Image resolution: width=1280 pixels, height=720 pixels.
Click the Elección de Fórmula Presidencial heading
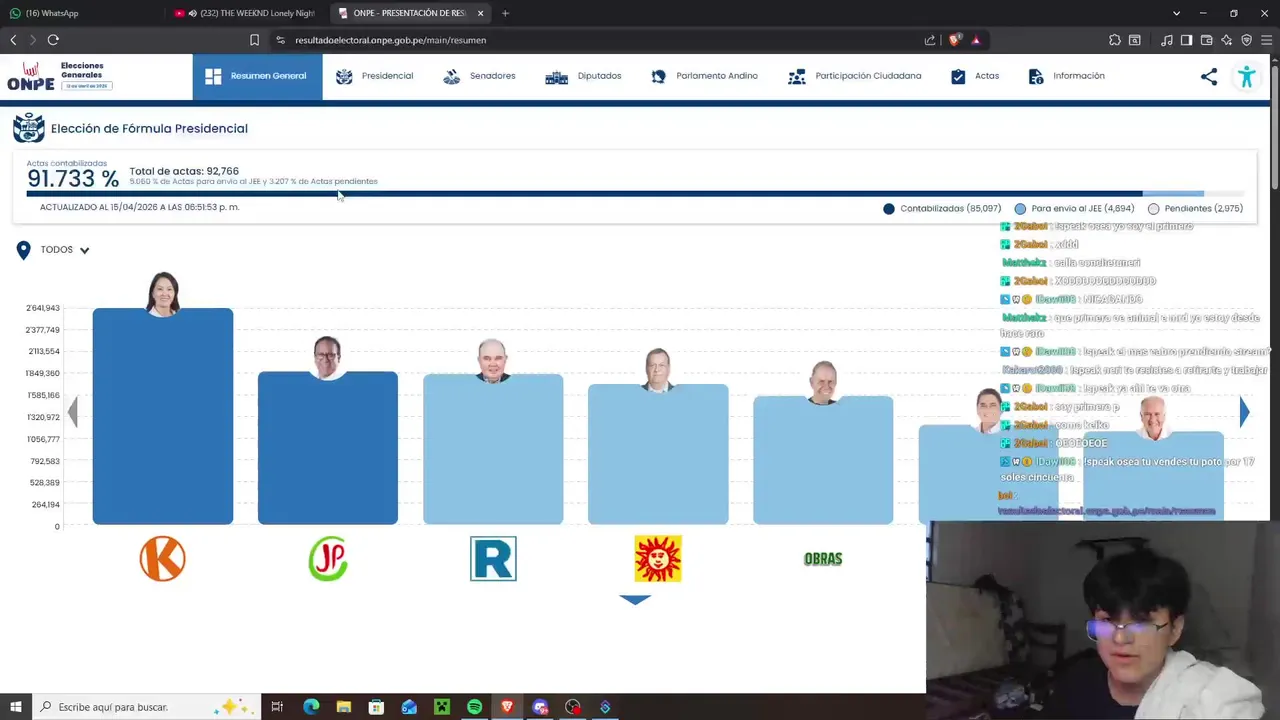(149, 128)
